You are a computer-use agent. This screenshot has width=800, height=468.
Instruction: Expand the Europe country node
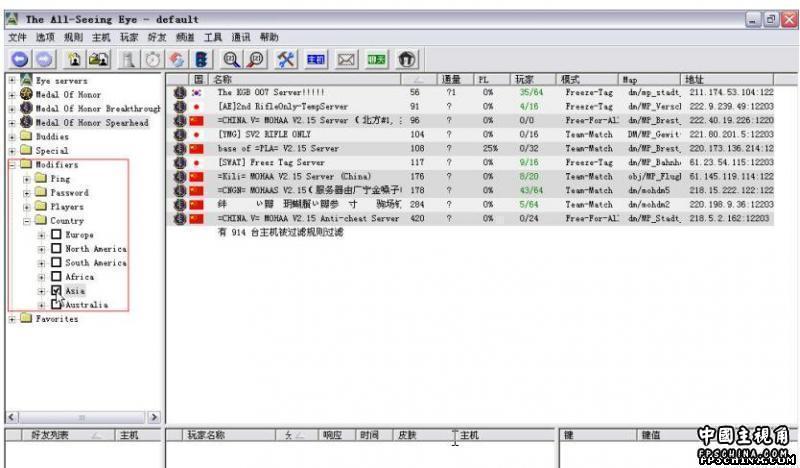[x=42, y=235]
